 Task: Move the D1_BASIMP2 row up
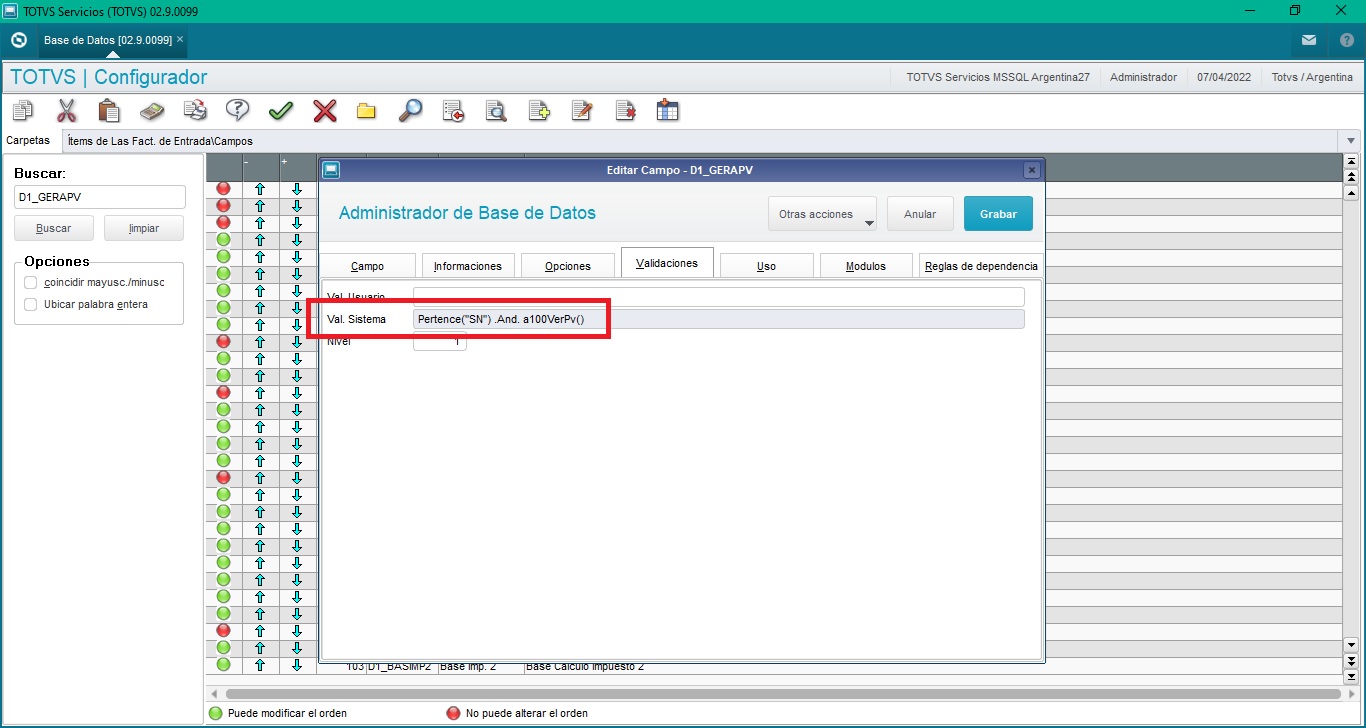coord(260,665)
